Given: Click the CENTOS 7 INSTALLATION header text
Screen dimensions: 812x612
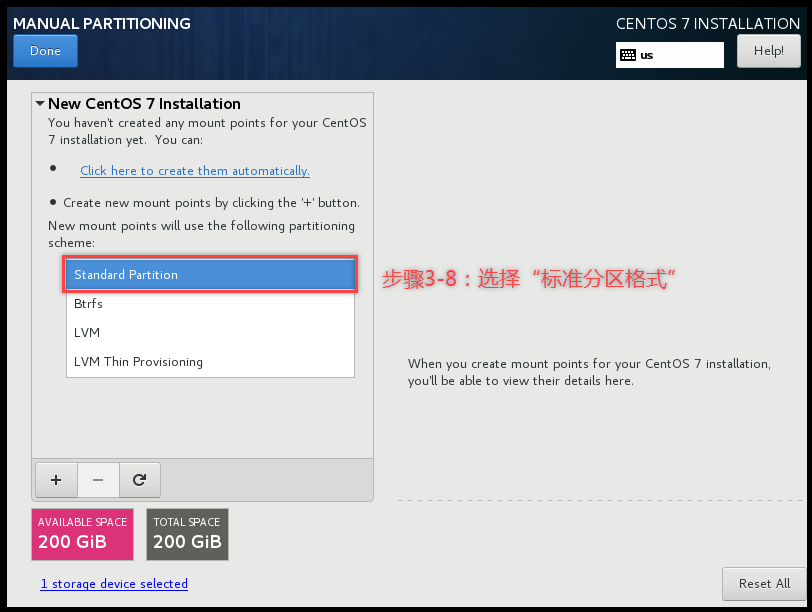Looking at the screenshot, I should click(x=708, y=23).
